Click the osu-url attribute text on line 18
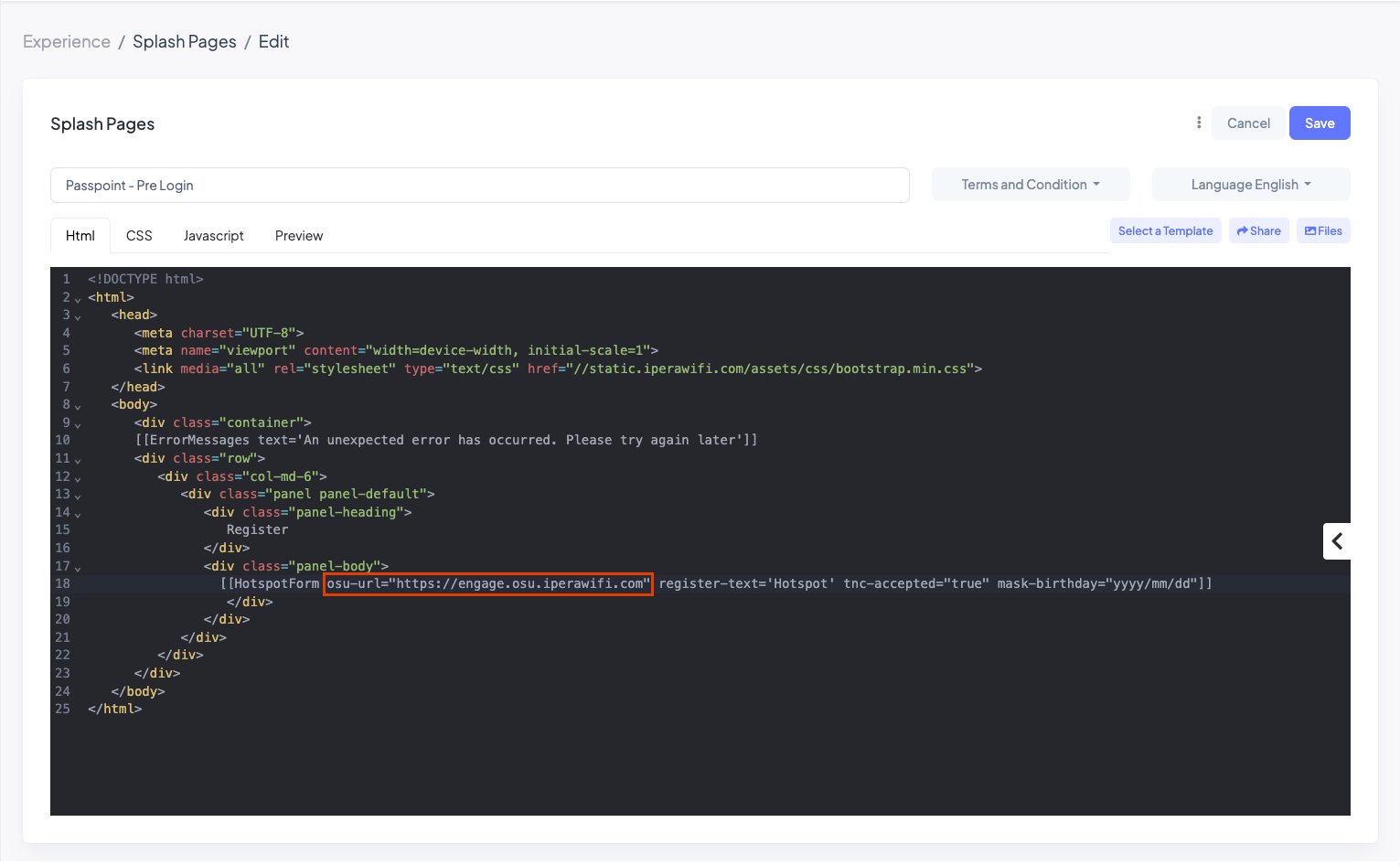The width and height of the screenshot is (1400, 865). [488, 583]
